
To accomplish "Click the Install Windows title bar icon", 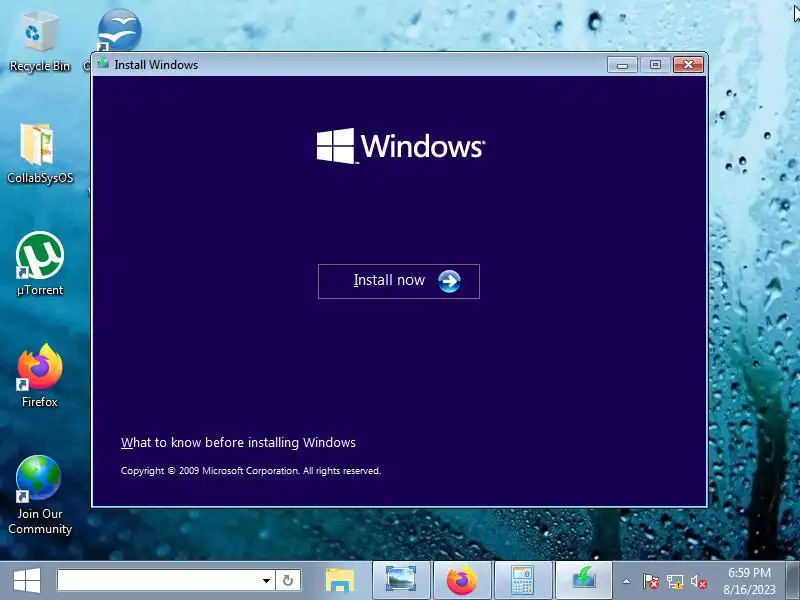I will [104, 64].
